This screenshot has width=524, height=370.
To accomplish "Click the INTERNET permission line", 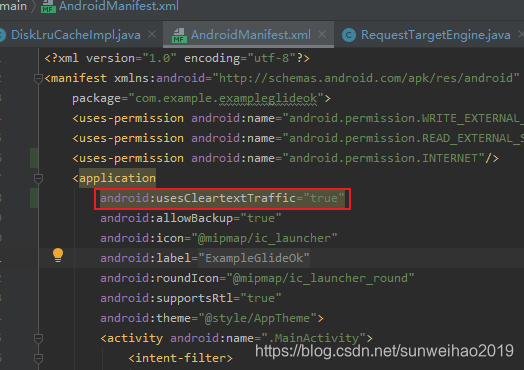I will [x=285, y=158].
